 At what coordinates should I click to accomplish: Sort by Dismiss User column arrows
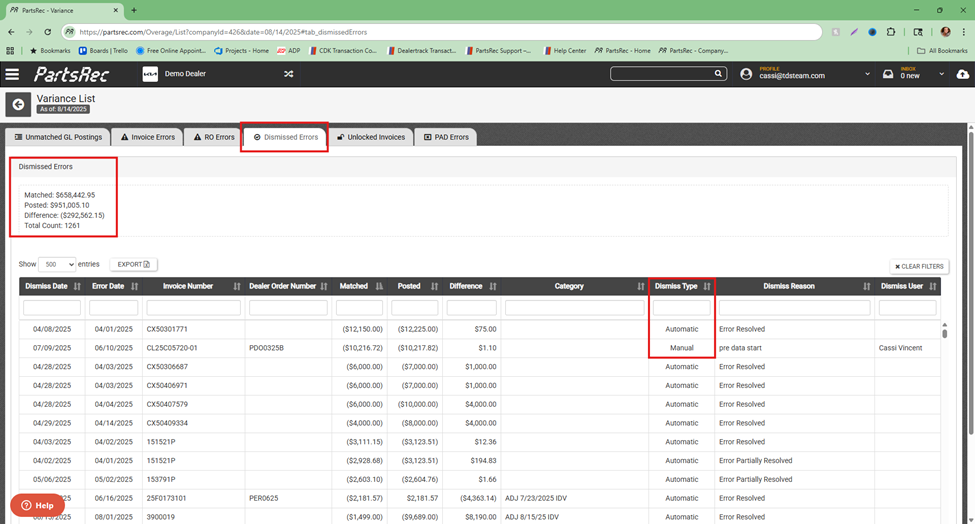[933, 287]
